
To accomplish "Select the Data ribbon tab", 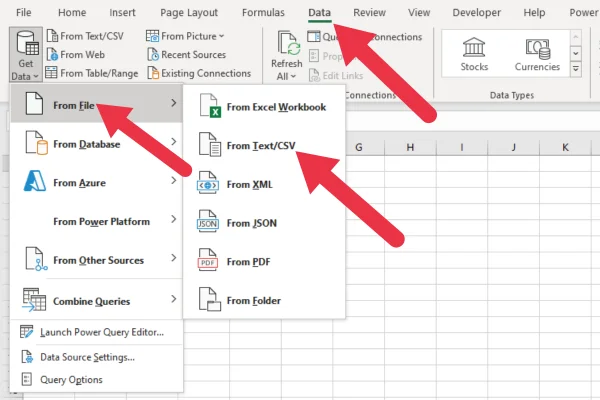I will (x=320, y=13).
